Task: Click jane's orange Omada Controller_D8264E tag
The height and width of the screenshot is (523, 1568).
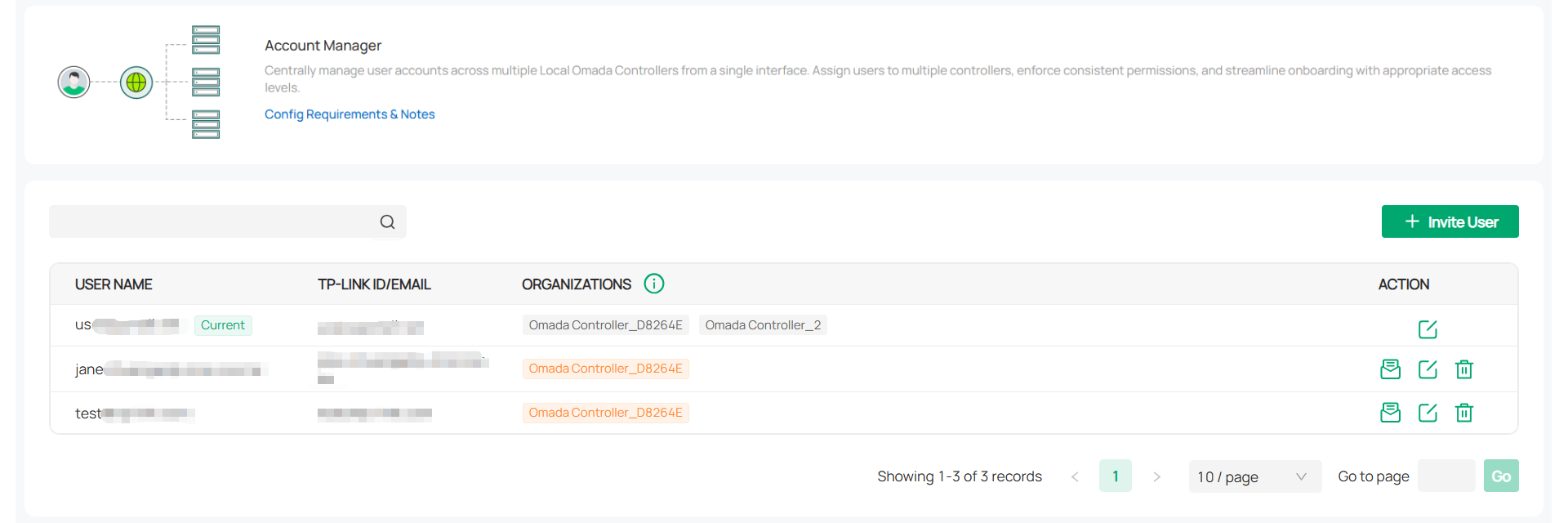Action: pos(605,369)
